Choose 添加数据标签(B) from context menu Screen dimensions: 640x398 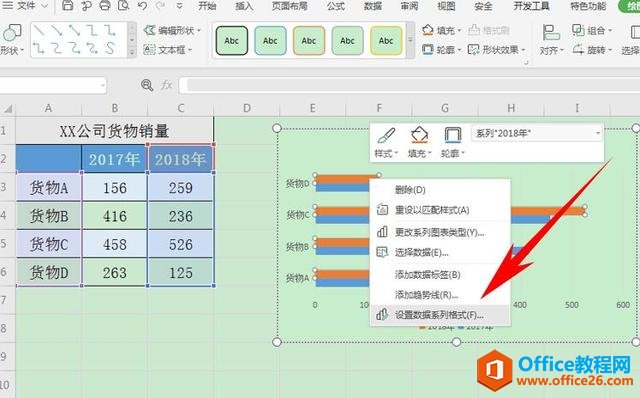pos(440,274)
